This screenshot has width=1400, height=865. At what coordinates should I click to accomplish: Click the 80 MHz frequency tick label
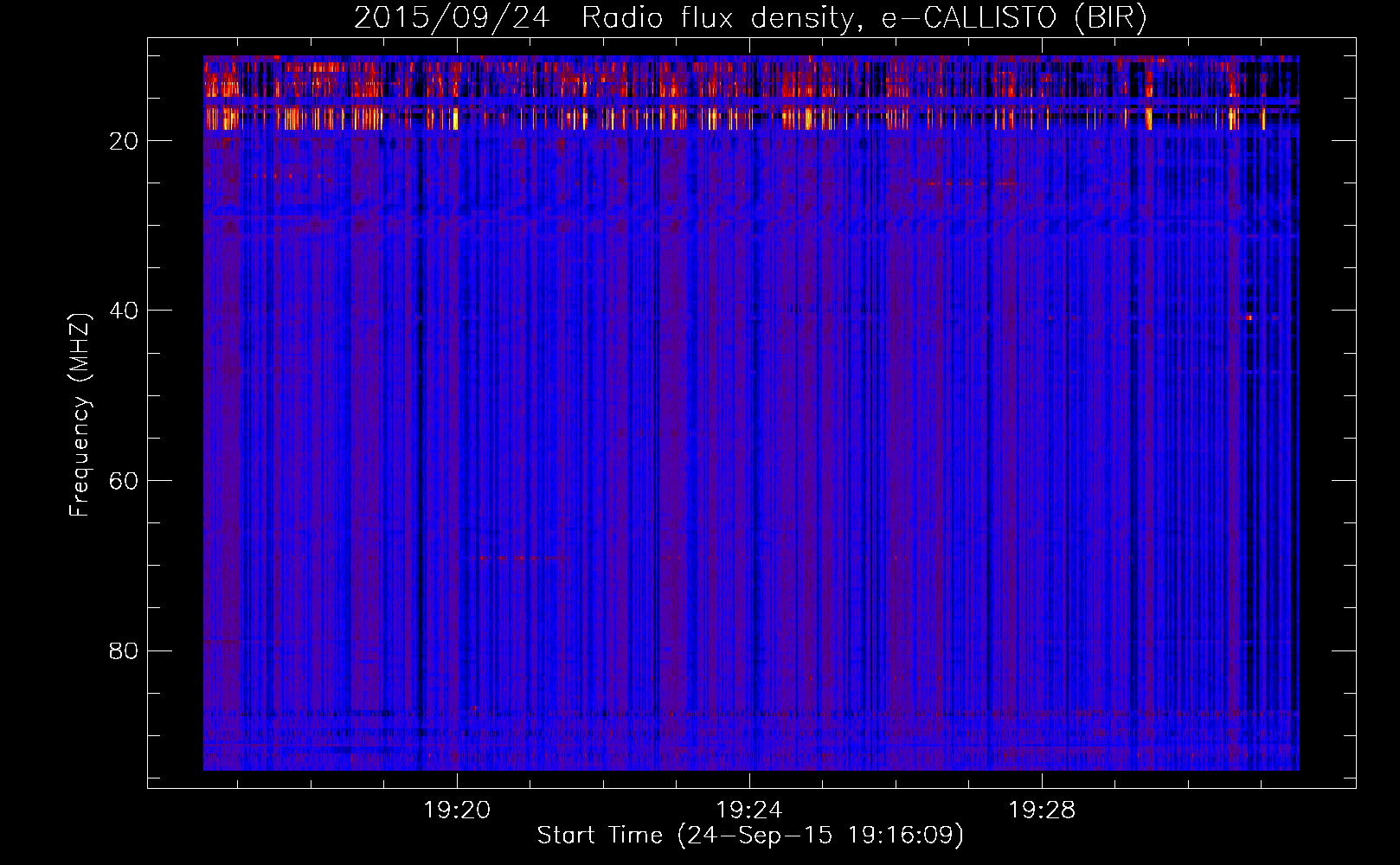pos(124,650)
